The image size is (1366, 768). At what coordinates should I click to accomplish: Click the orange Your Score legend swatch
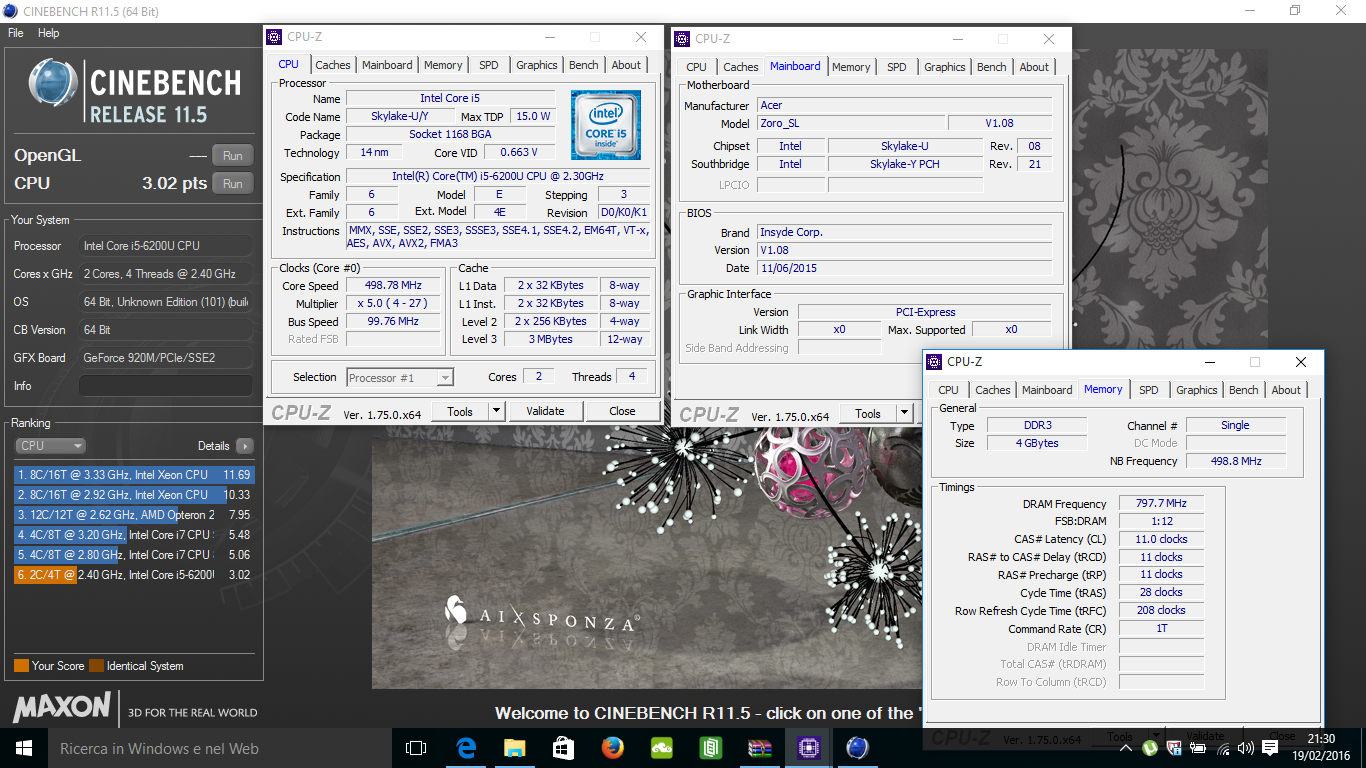[x=21, y=666]
